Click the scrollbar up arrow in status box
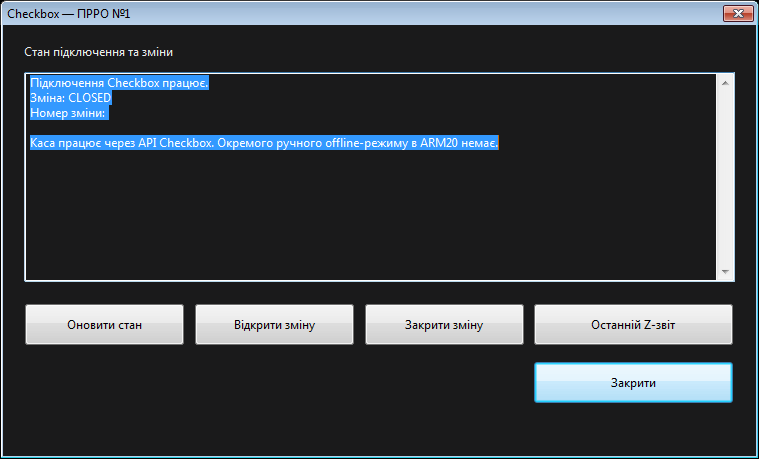Viewport: 759px width, 459px height. tap(725, 83)
